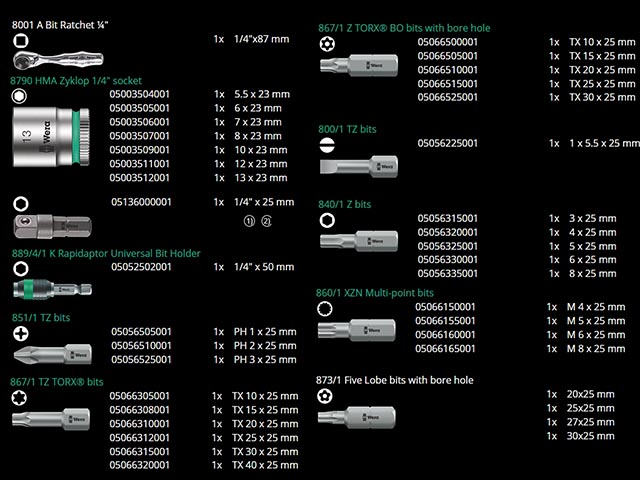Image resolution: width=640 pixels, height=480 pixels.
Task: Click the hexagon socket profile icon
Action: [x=19, y=96]
